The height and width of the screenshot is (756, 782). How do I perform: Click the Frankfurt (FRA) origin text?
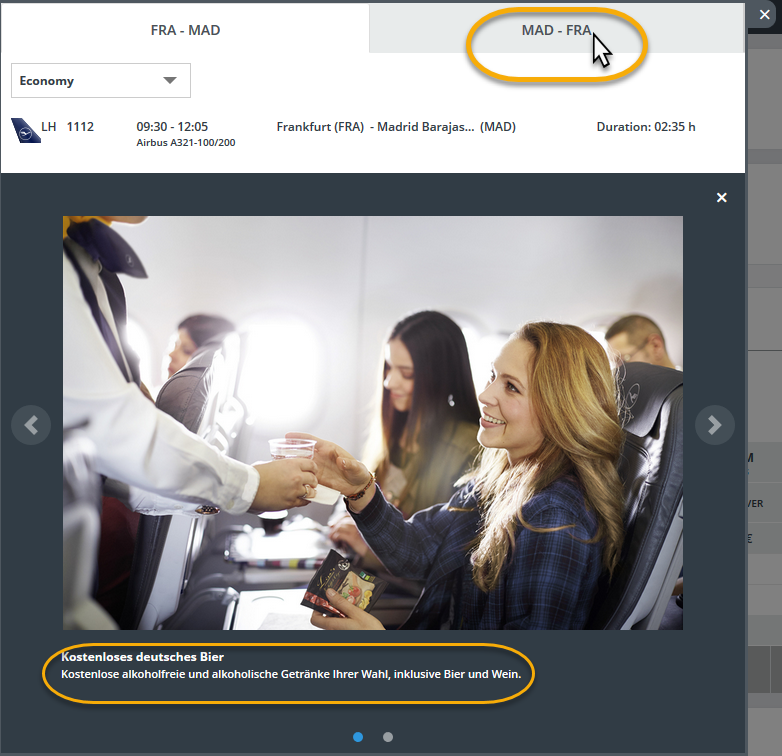coord(319,127)
